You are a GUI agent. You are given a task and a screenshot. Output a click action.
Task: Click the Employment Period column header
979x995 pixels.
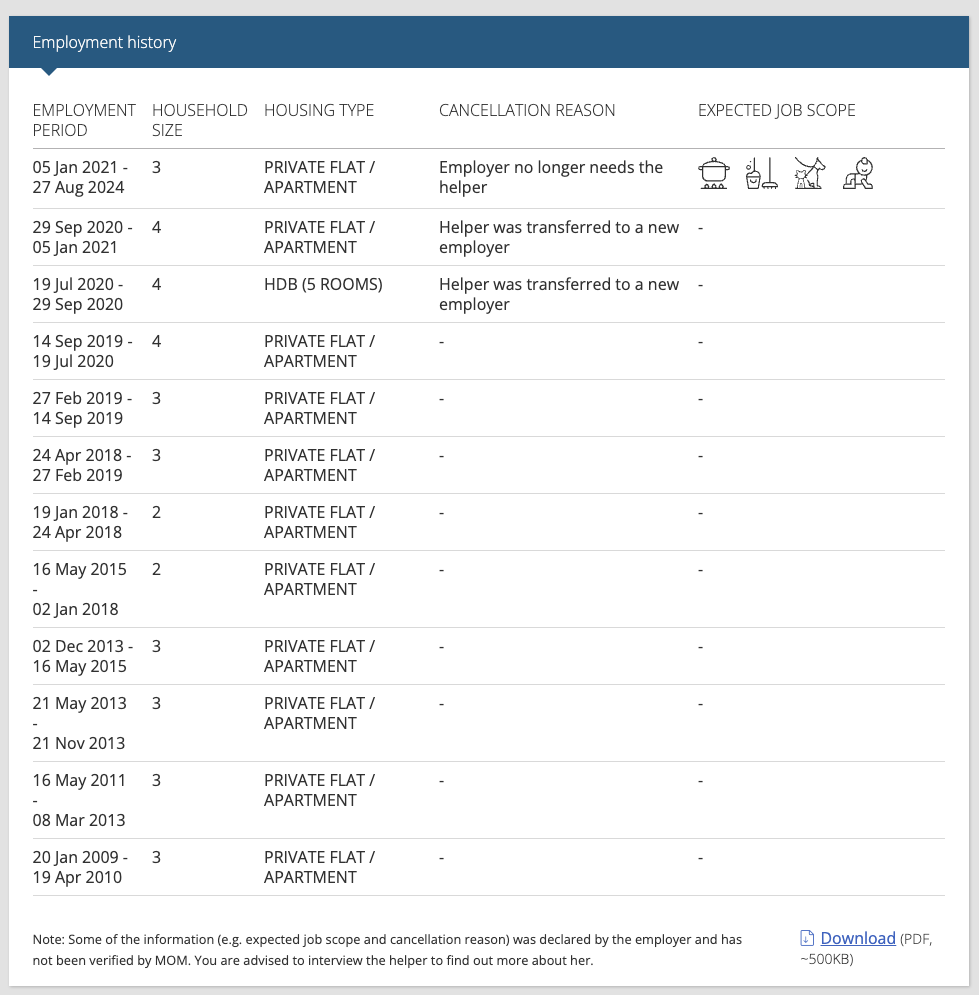click(84, 120)
